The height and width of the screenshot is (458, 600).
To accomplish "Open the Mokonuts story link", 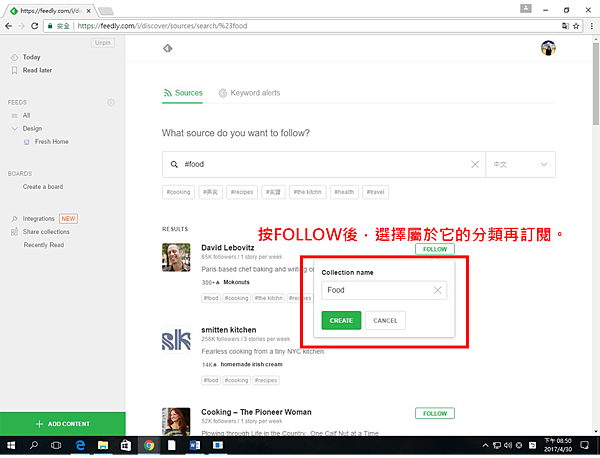I will point(236,282).
